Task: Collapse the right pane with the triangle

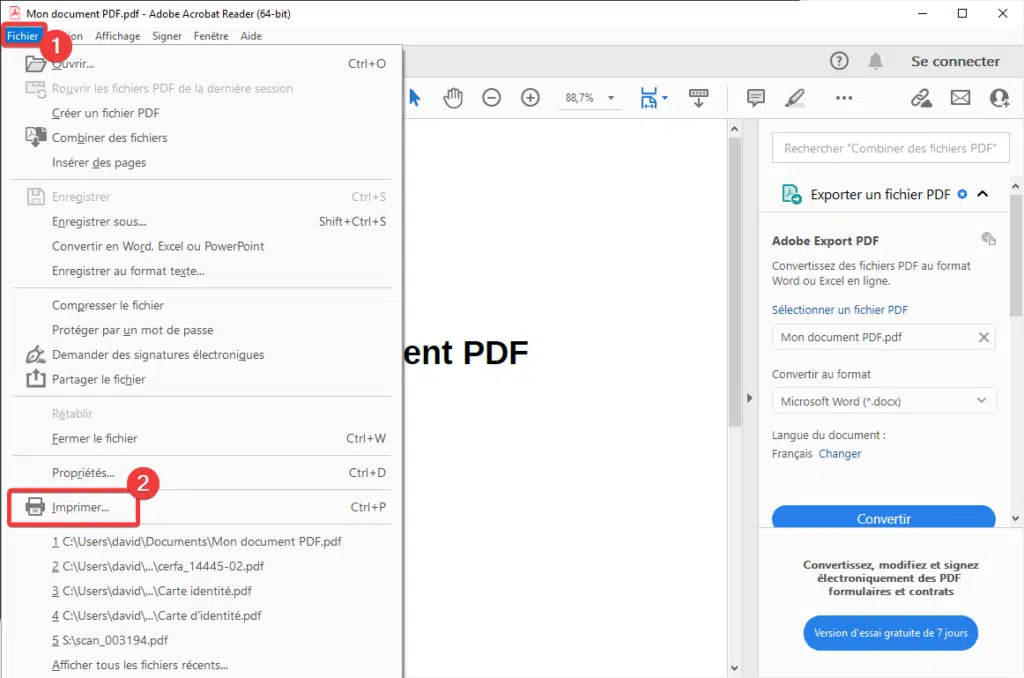Action: click(749, 398)
